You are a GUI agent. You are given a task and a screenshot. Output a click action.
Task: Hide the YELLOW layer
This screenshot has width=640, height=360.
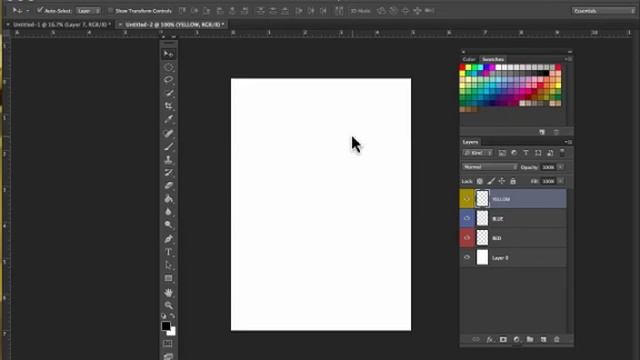coord(467,199)
